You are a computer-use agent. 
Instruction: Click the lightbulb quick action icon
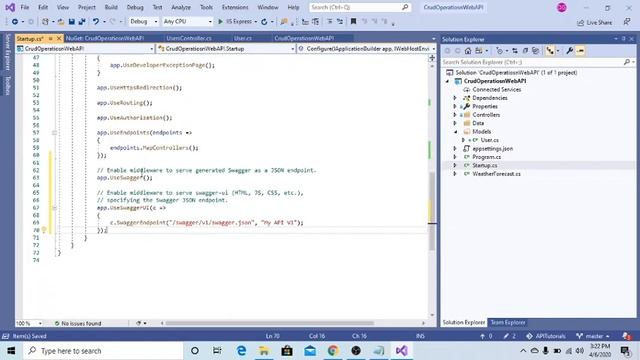44,230
